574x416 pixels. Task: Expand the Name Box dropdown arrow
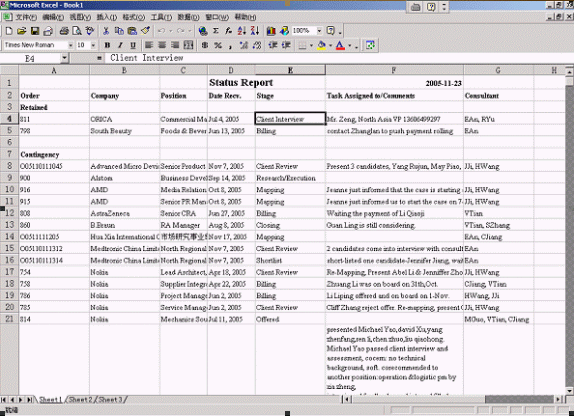click(x=64, y=58)
